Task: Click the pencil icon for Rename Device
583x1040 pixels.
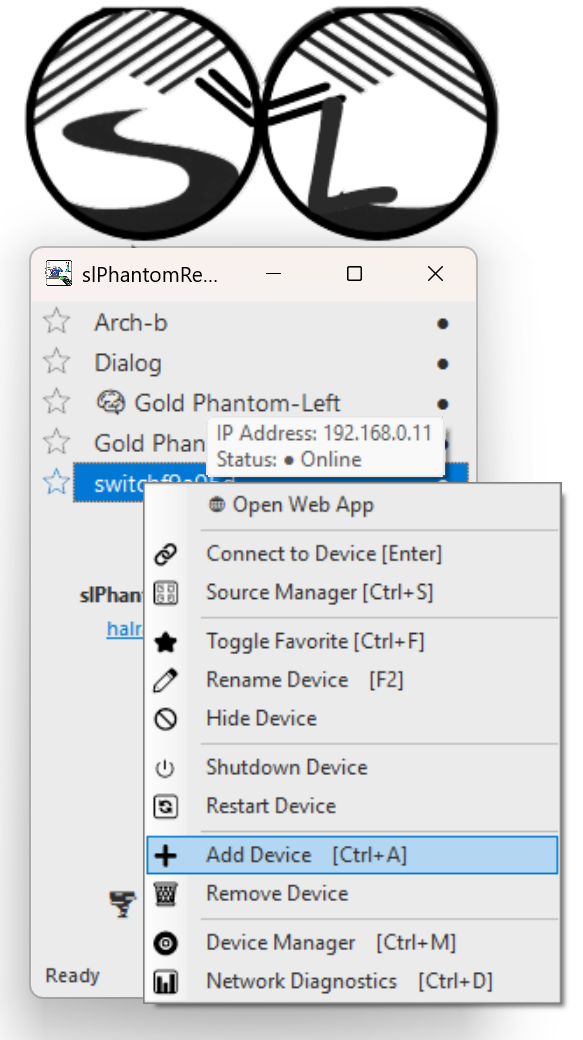Action: (167, 679)
